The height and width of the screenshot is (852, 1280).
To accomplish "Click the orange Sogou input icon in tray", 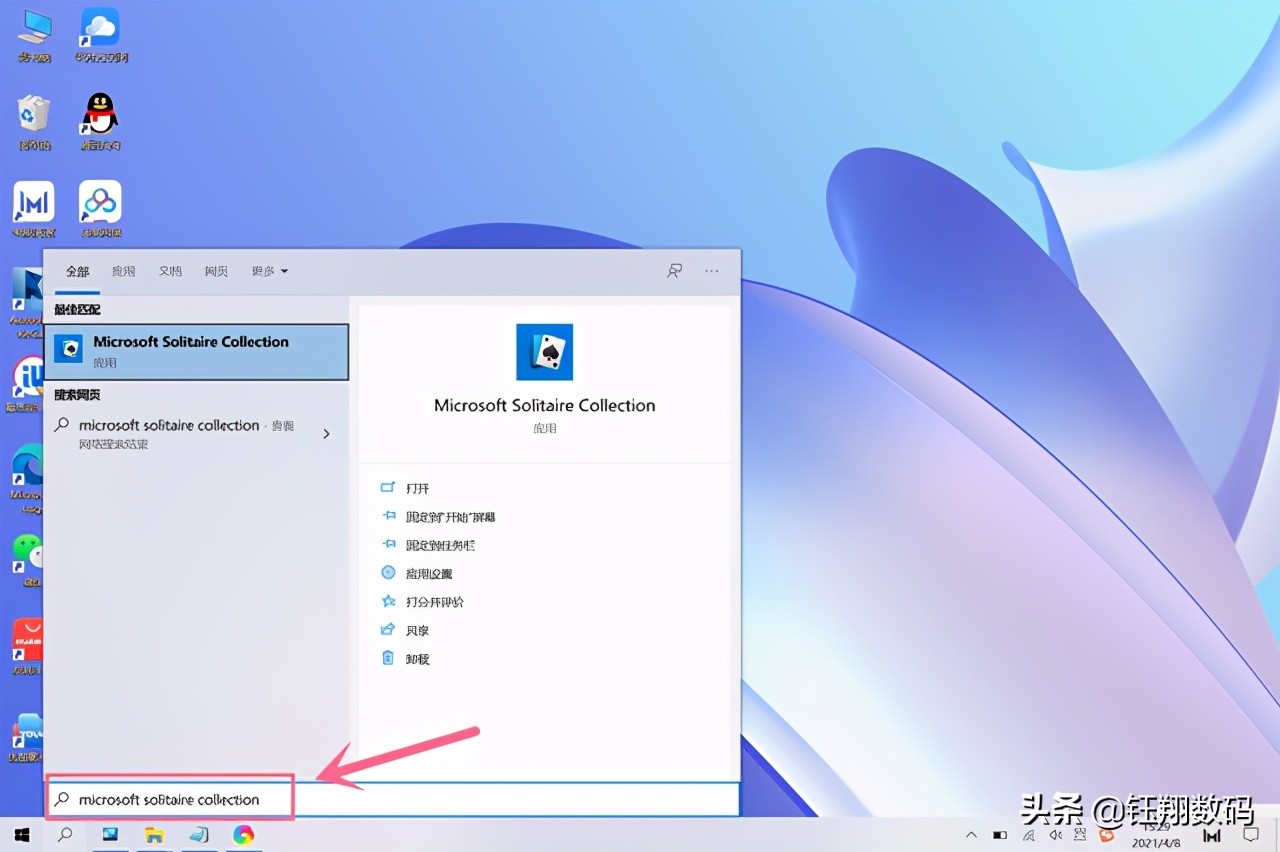I will [x=1107, y=835].
